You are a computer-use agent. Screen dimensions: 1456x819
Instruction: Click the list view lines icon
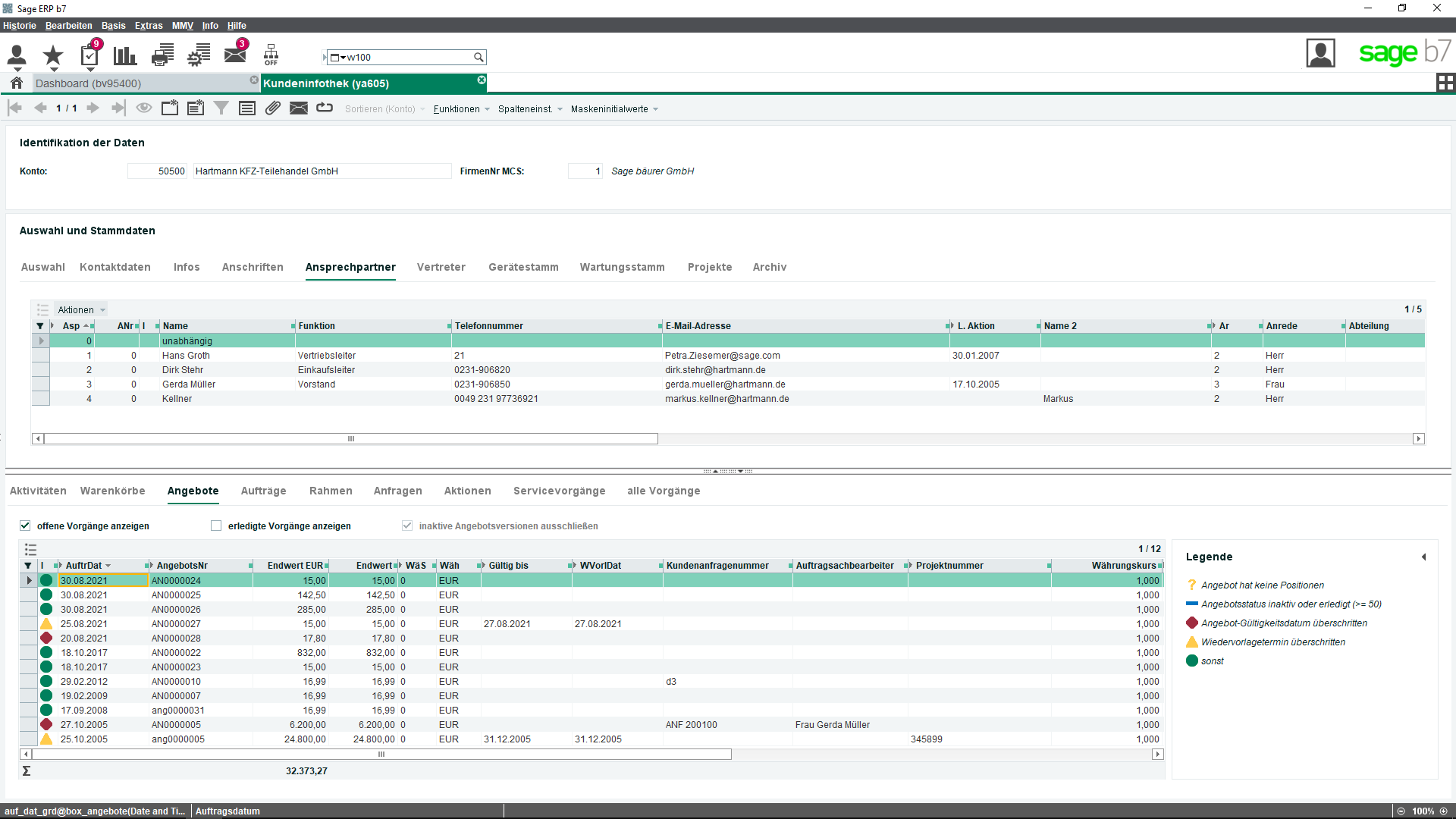coord(247,108)
